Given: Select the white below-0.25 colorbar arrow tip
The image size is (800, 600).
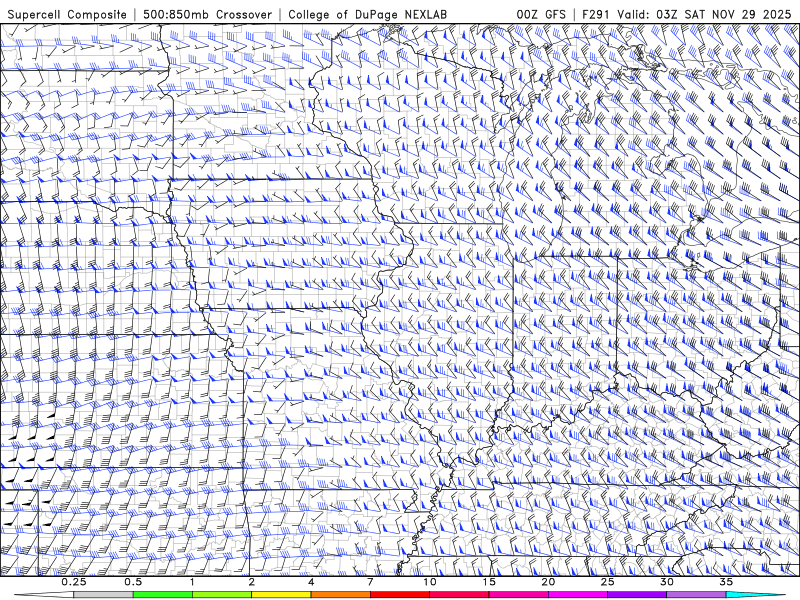Looking at the screenshot, I should coord(45,595).
